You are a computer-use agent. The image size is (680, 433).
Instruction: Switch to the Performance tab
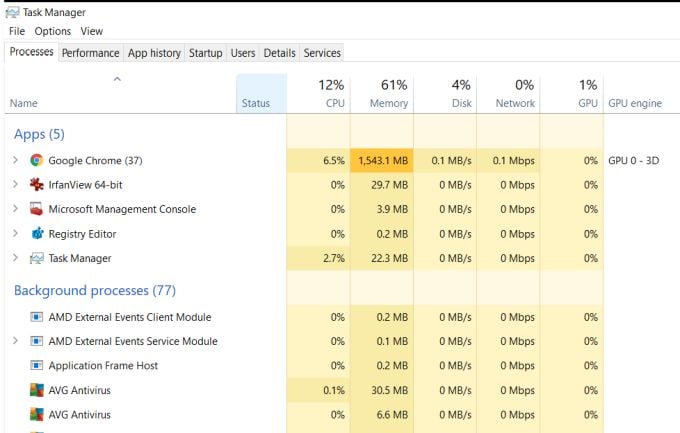[x=90, y=53]
